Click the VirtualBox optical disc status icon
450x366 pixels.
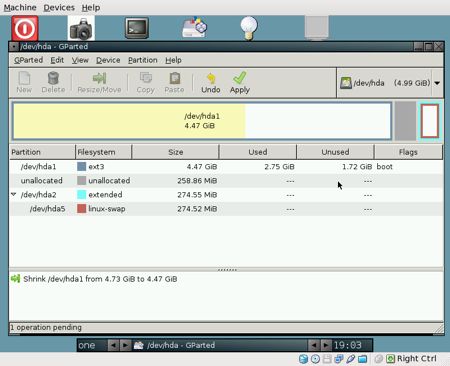tap(315, 359)
